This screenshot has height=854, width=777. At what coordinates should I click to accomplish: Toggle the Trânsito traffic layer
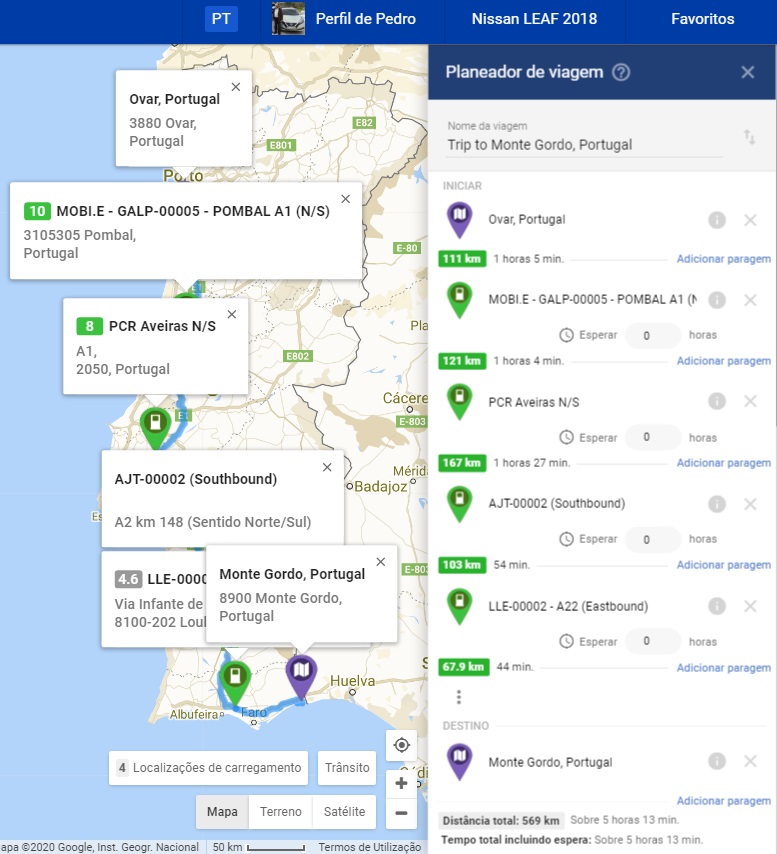point(347,768)
